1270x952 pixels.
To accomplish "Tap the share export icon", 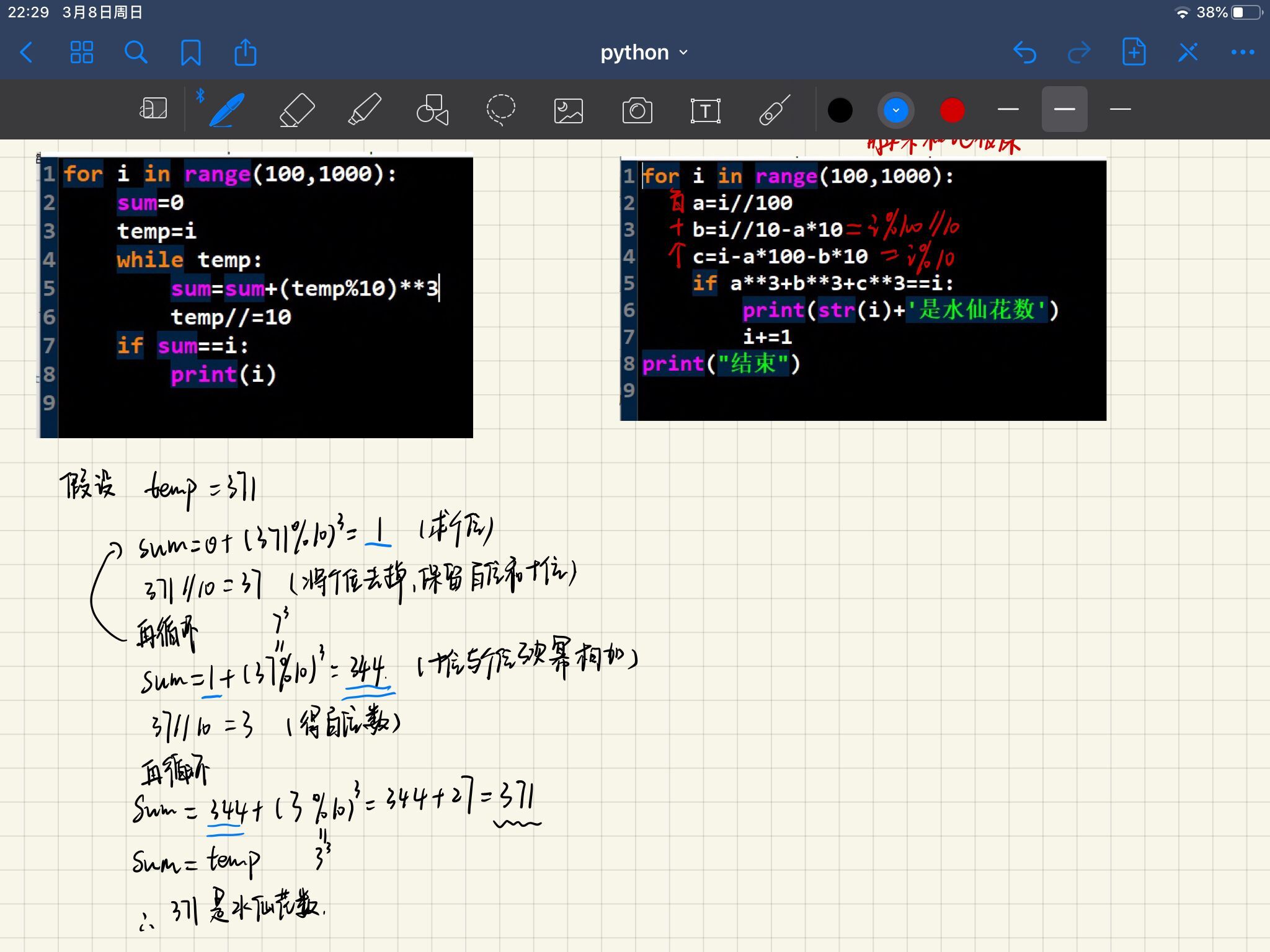I will pyautogui.click(x=245, y=52).
